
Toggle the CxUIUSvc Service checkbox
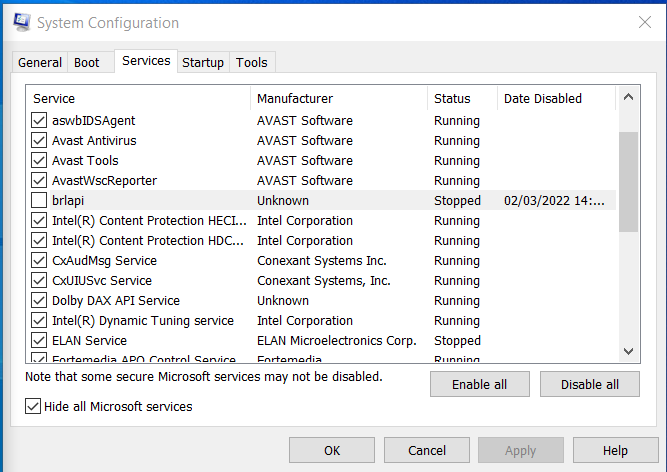click(39, 280)
